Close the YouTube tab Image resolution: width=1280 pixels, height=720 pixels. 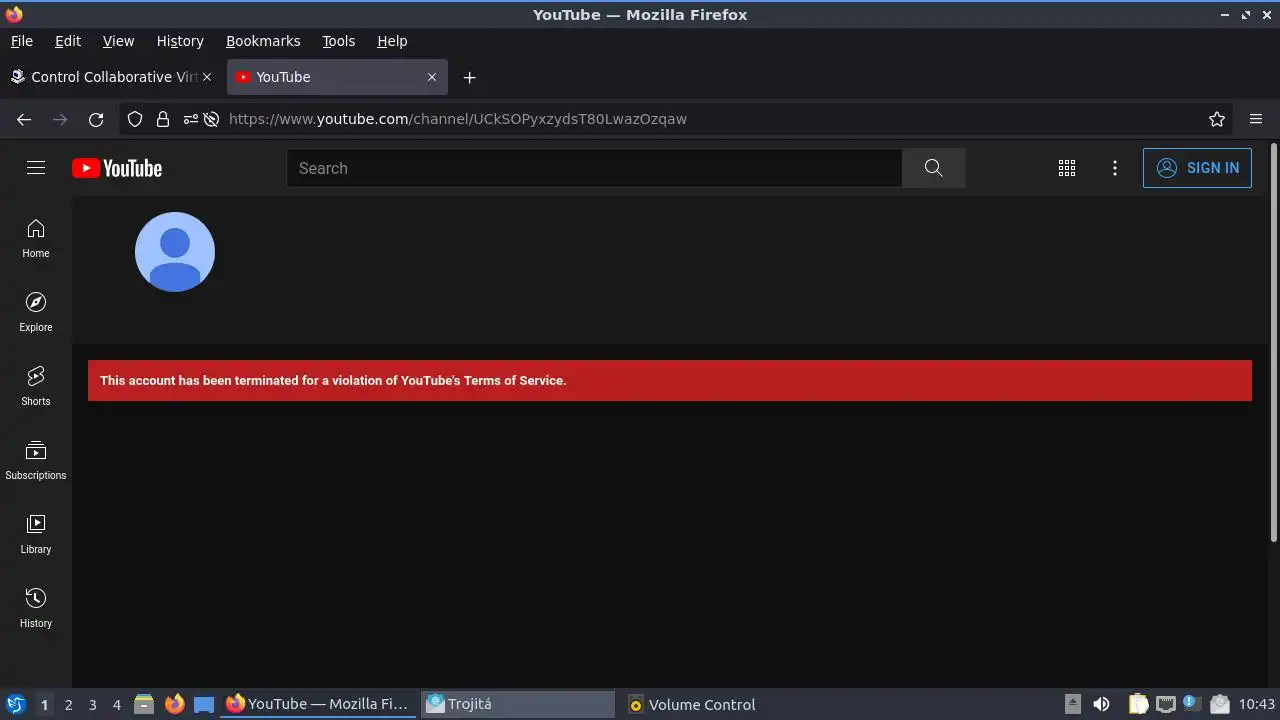pos(432,77)
